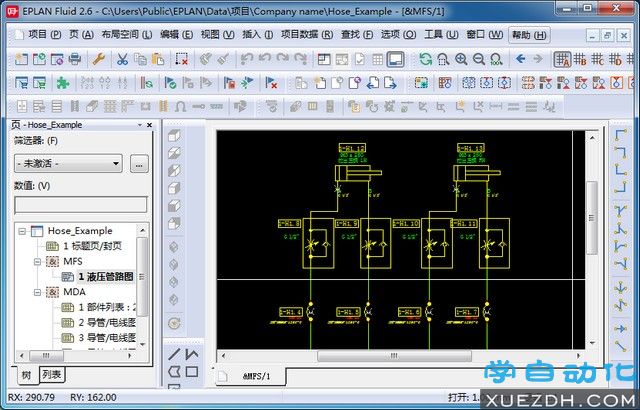Click the copy icon next to scissors
Viewport: 640px width, 410px height.
[140, 60]
